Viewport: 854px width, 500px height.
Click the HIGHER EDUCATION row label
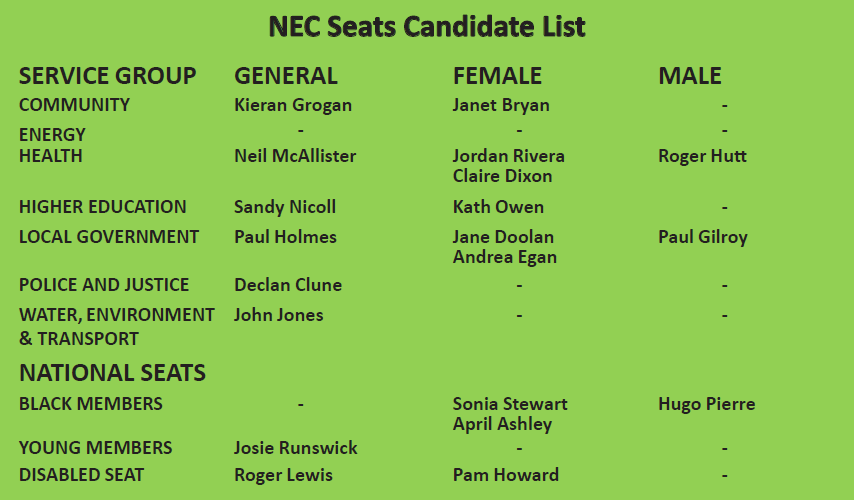[102, 207]
